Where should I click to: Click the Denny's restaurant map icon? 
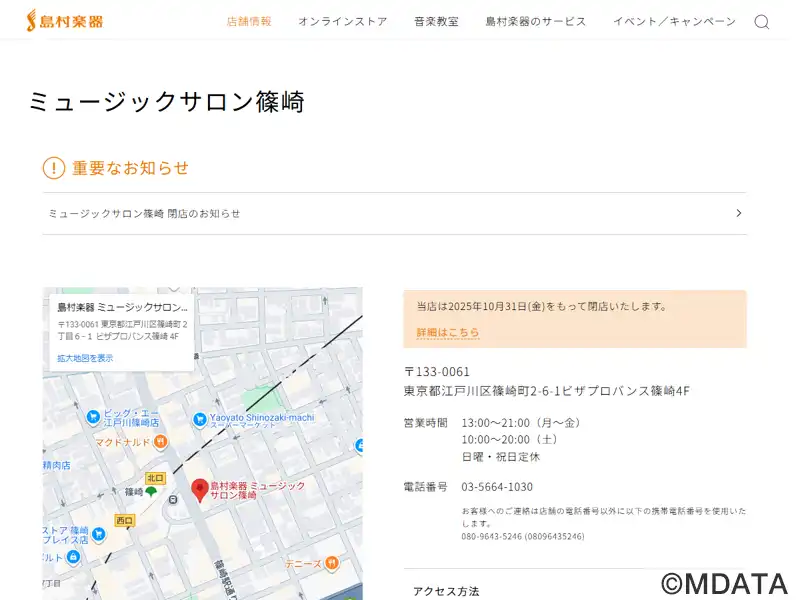332,564
